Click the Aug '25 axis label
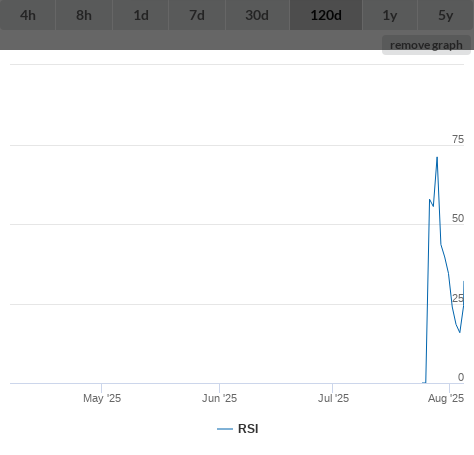Screen dimensions: 474x455 click(x=446, y=398)
